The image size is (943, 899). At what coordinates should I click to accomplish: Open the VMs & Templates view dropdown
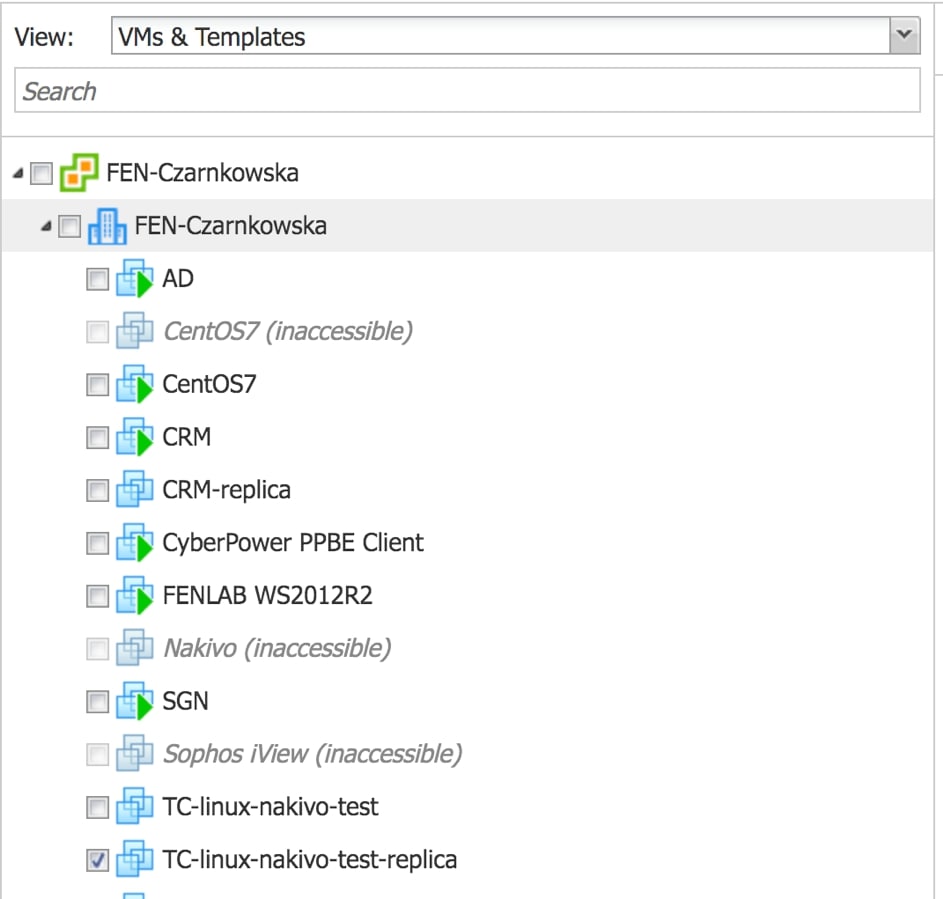[904, 37]
